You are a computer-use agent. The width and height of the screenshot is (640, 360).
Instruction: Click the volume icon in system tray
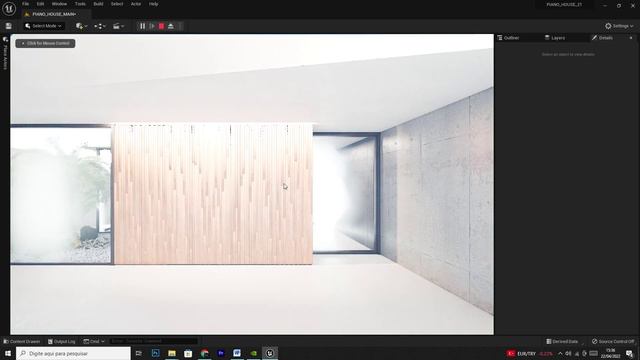568,353
